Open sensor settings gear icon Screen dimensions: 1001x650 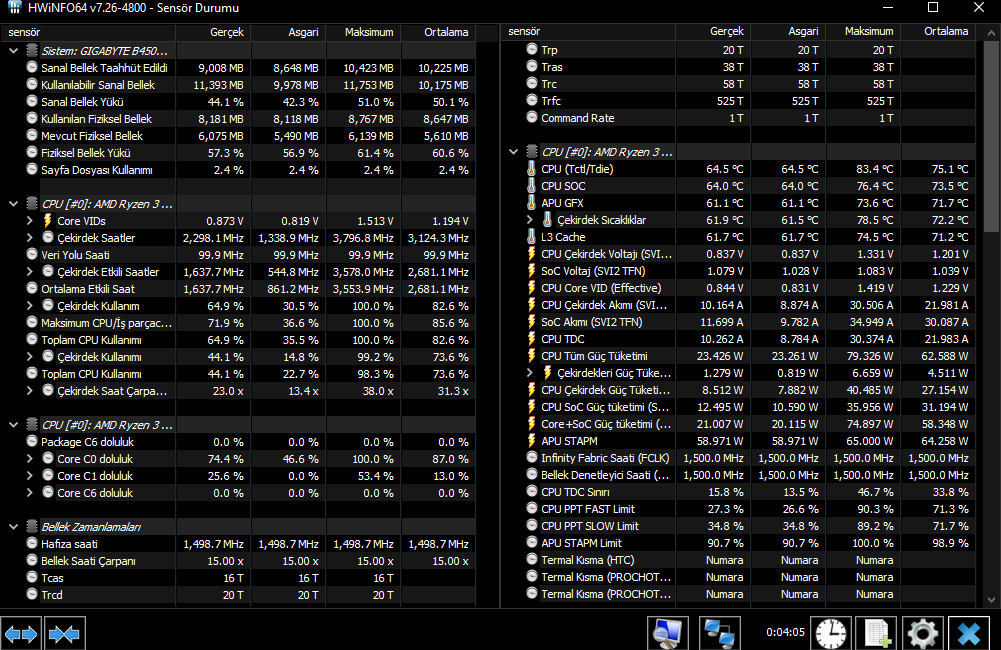[922, 633]
